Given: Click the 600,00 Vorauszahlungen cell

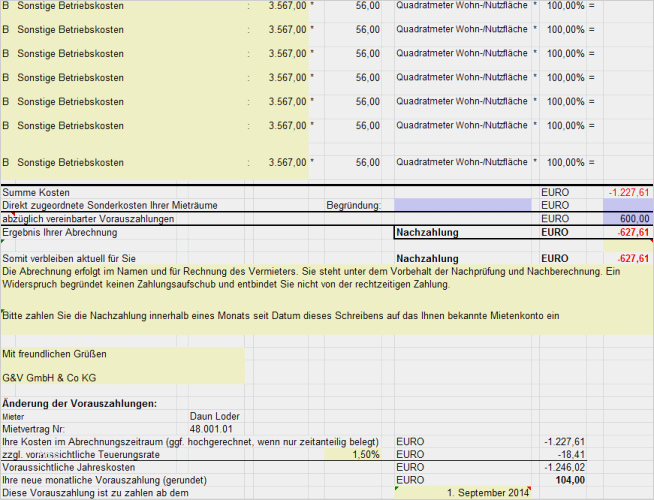Looking at the screenshot, I should pos(628,219).
